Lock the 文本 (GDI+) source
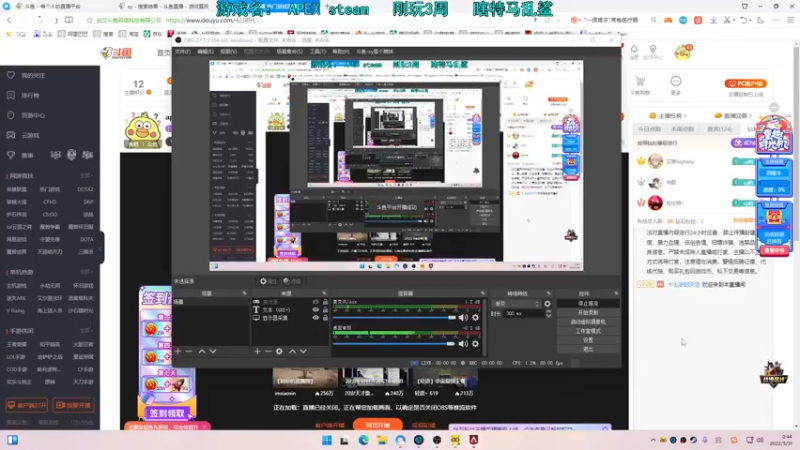 pyautogui.click(x=326, y=310)
